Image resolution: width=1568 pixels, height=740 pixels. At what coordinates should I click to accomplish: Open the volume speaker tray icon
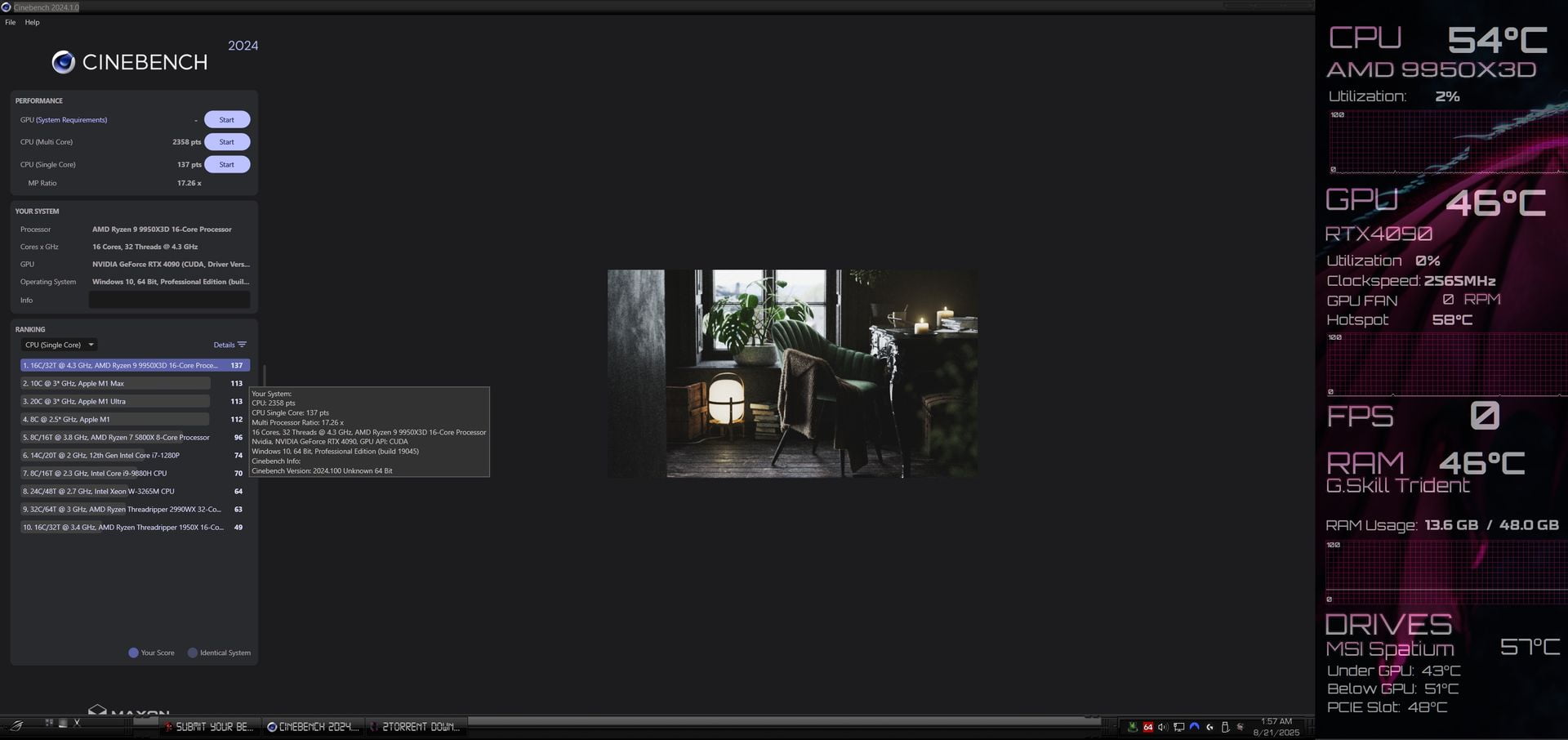pyautogui.click(x=1163, y=727)
